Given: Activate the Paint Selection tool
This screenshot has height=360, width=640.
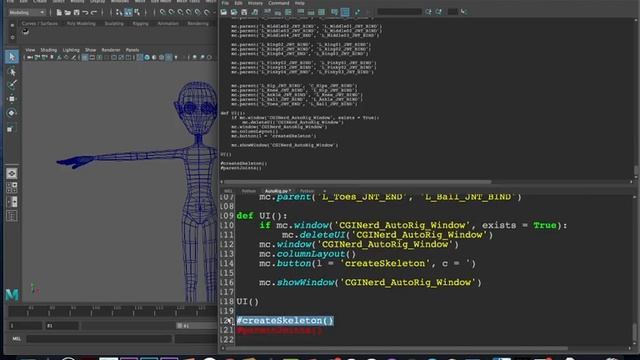Looking at the screenshot, I should tap(12, 84).
